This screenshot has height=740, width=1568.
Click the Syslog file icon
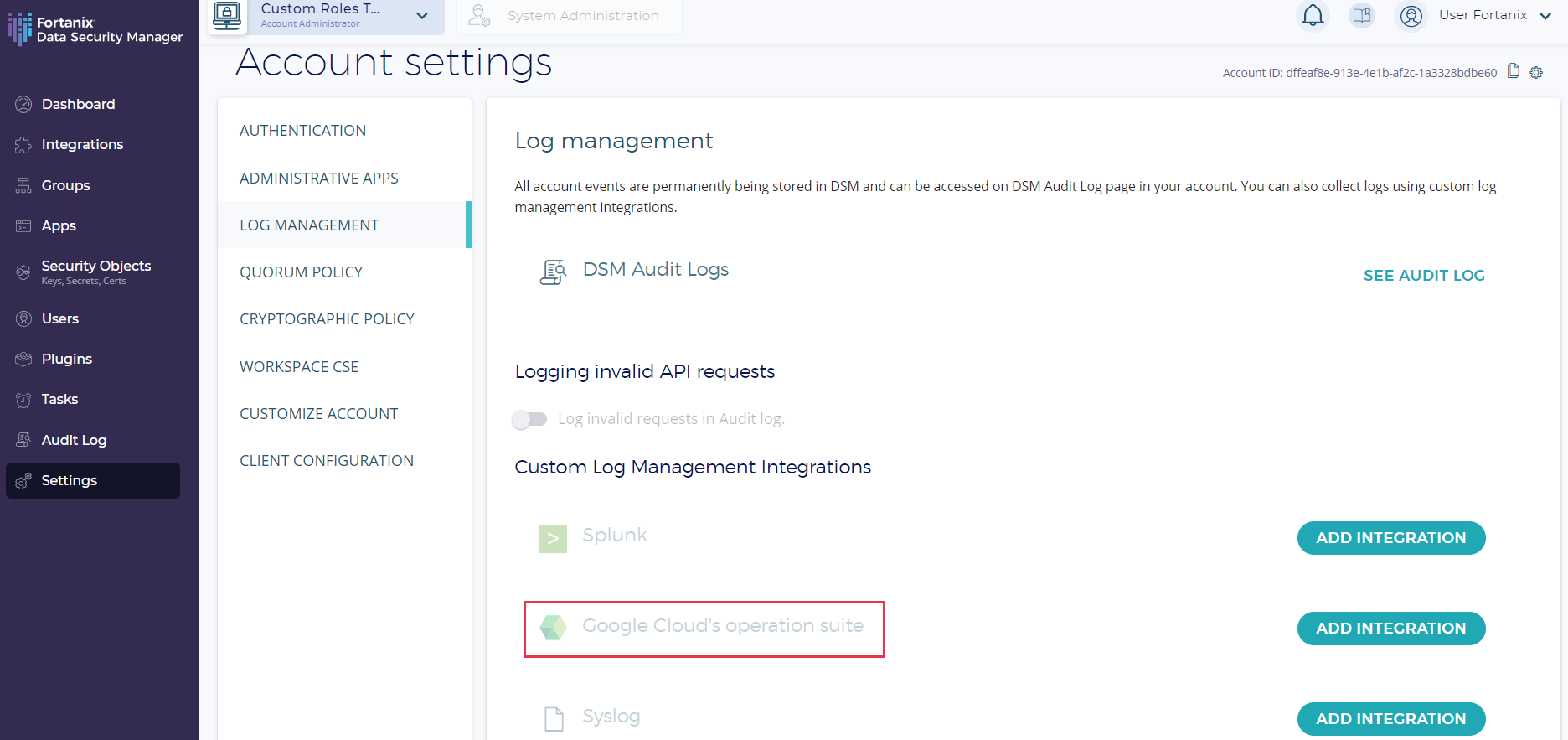click(x=554, y=718)
